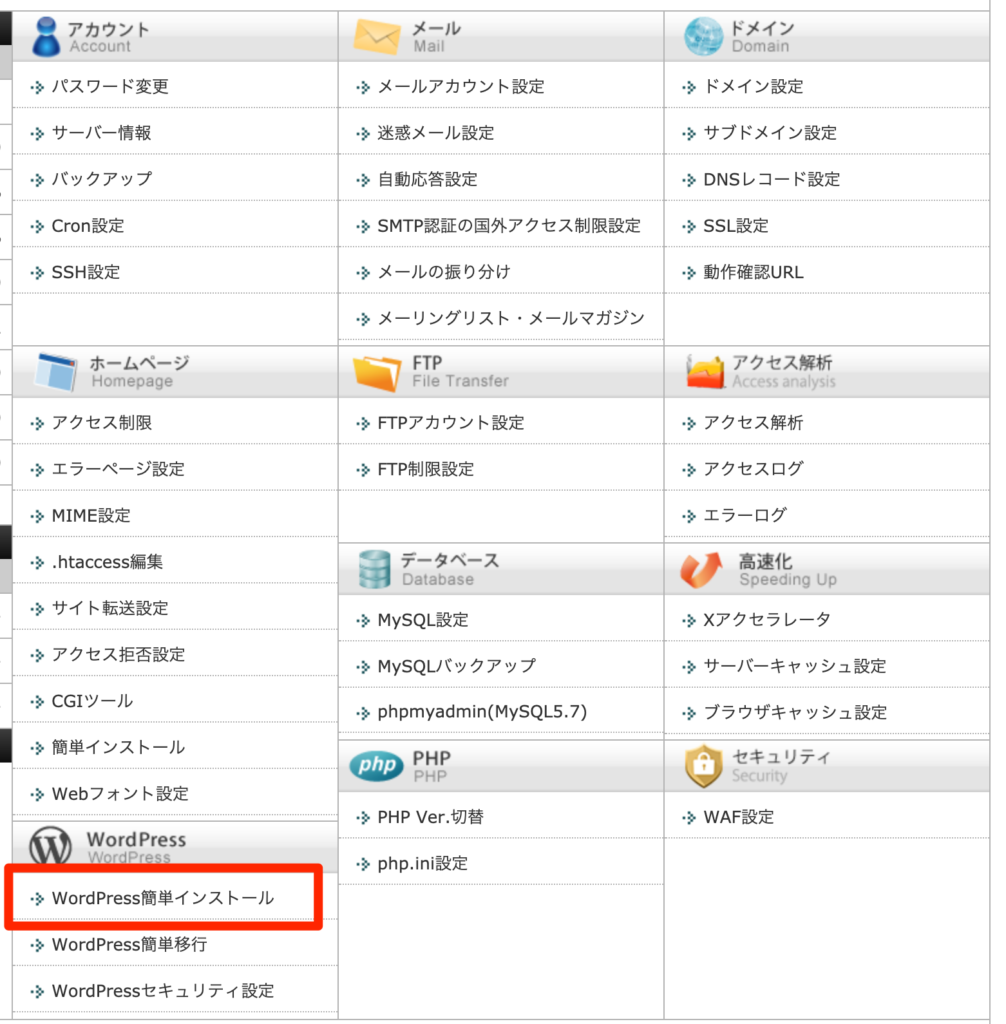Open アクセス拒否設定
Image resolution: width=1006 pixels, height=1024 pixels.
click(x=118, y=655)
